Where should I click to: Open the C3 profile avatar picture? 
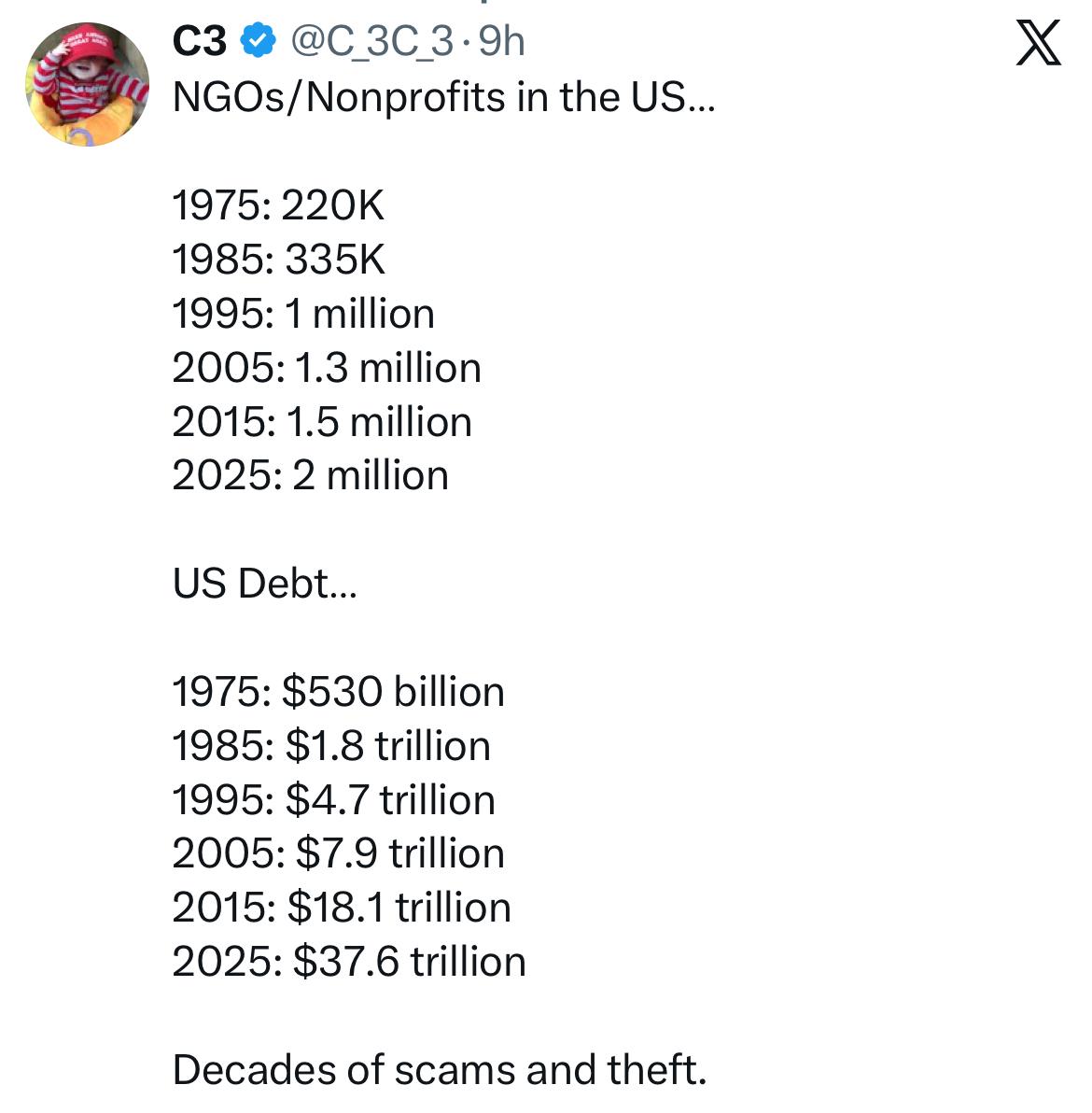tap(87, 85)
